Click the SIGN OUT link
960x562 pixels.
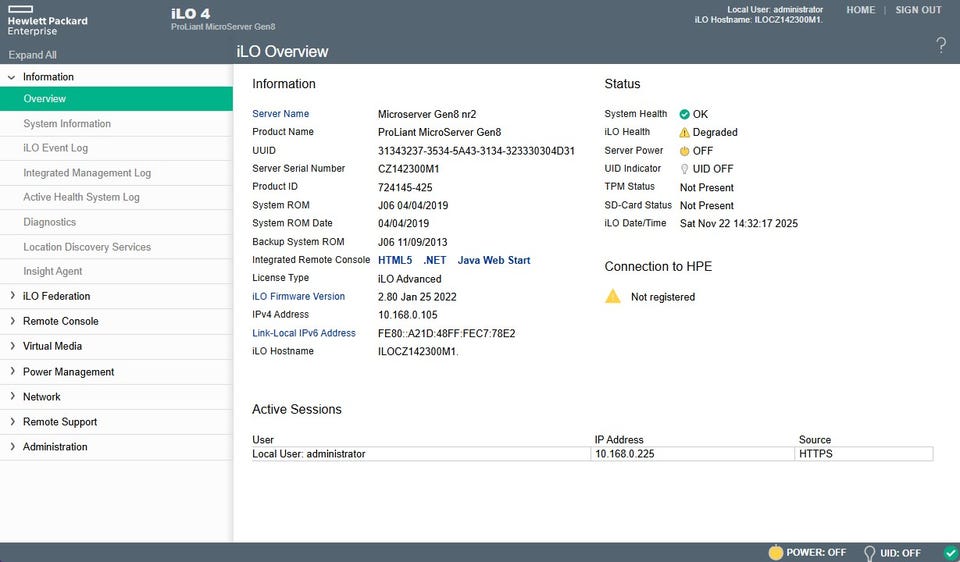pyautogui.click(x=918, y=10)
